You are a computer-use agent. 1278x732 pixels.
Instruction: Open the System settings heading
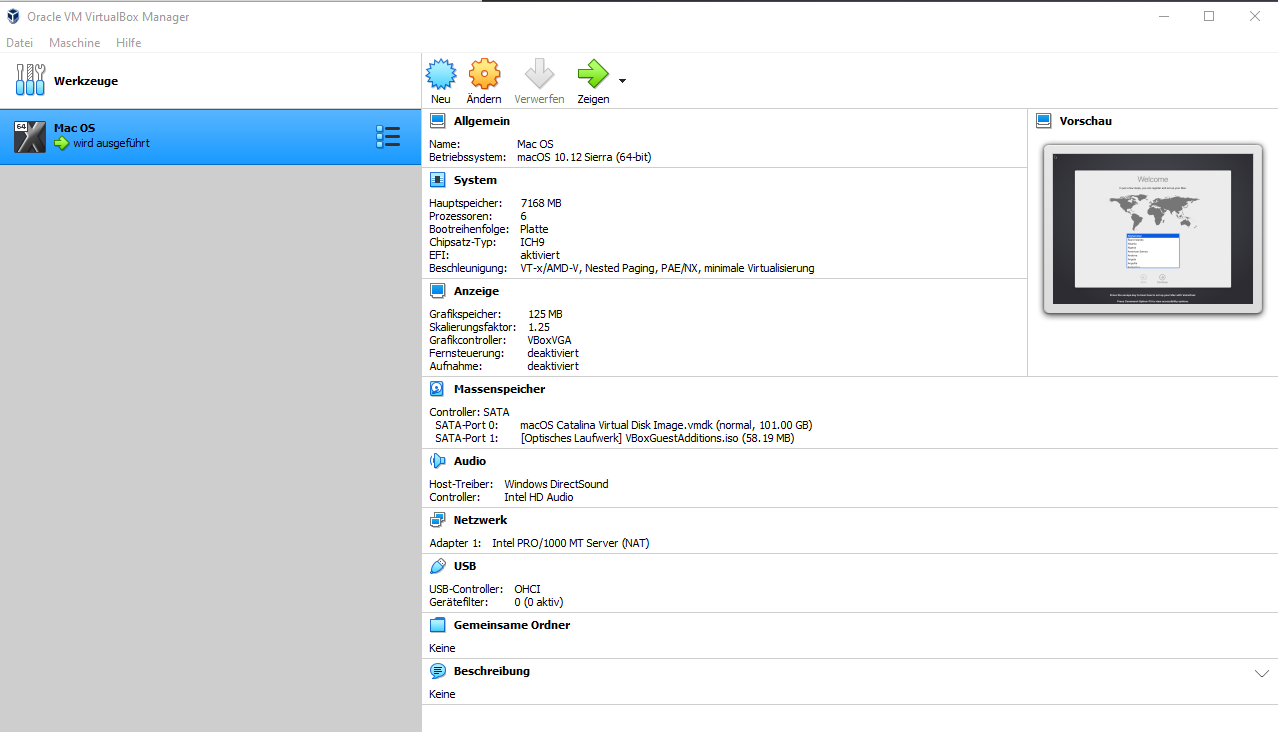pos(475,180)
